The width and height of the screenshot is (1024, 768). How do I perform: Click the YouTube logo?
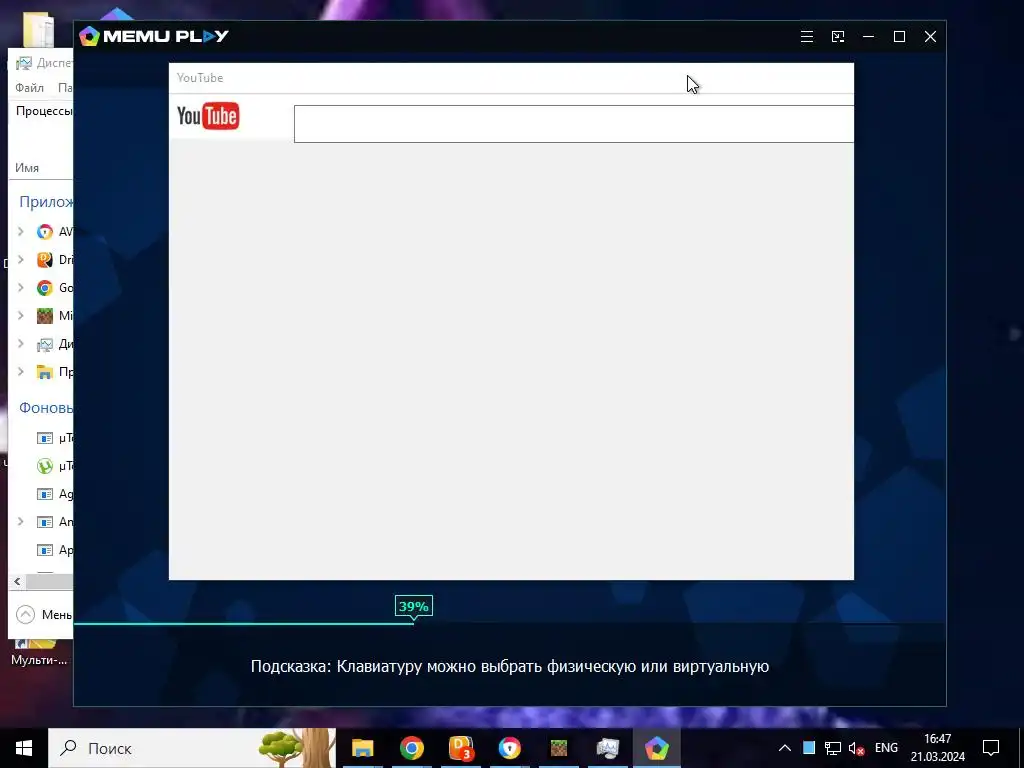(x=208, y=116)
